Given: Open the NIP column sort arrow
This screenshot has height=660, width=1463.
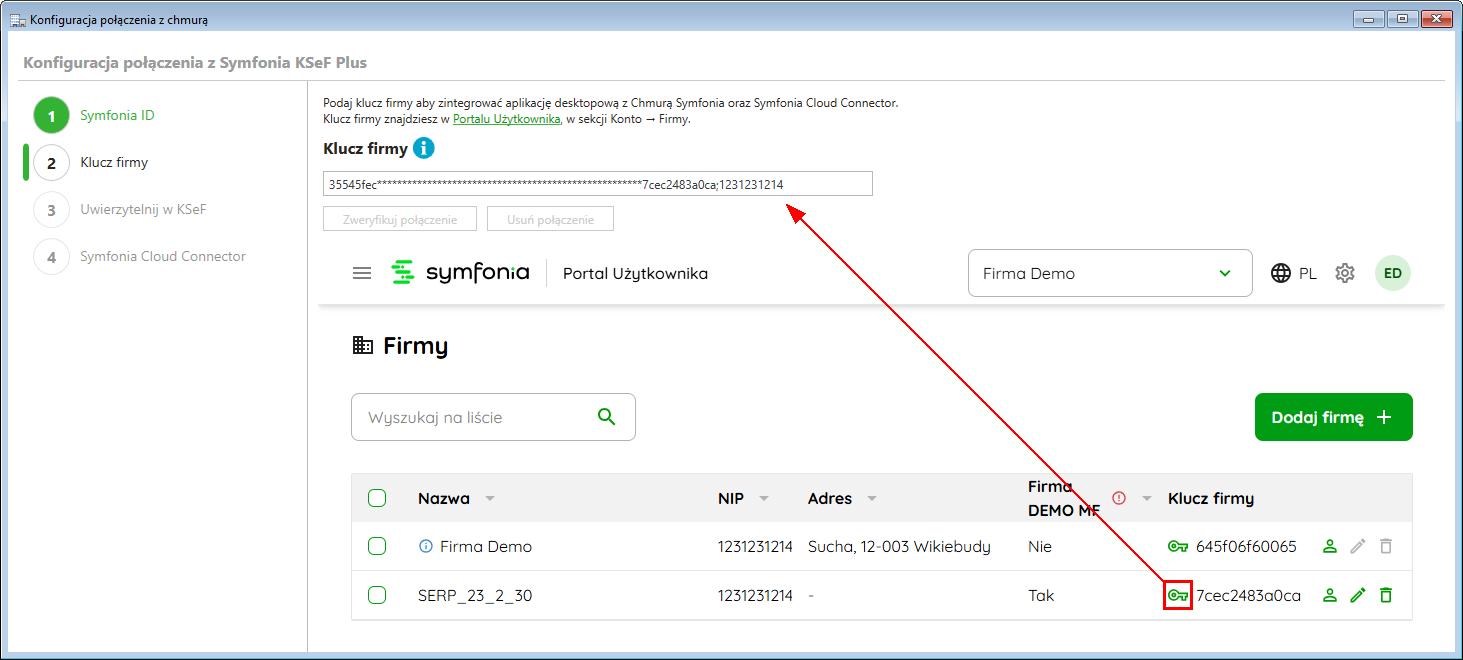Looking at the screenshot, I should [x=764, y=499].
